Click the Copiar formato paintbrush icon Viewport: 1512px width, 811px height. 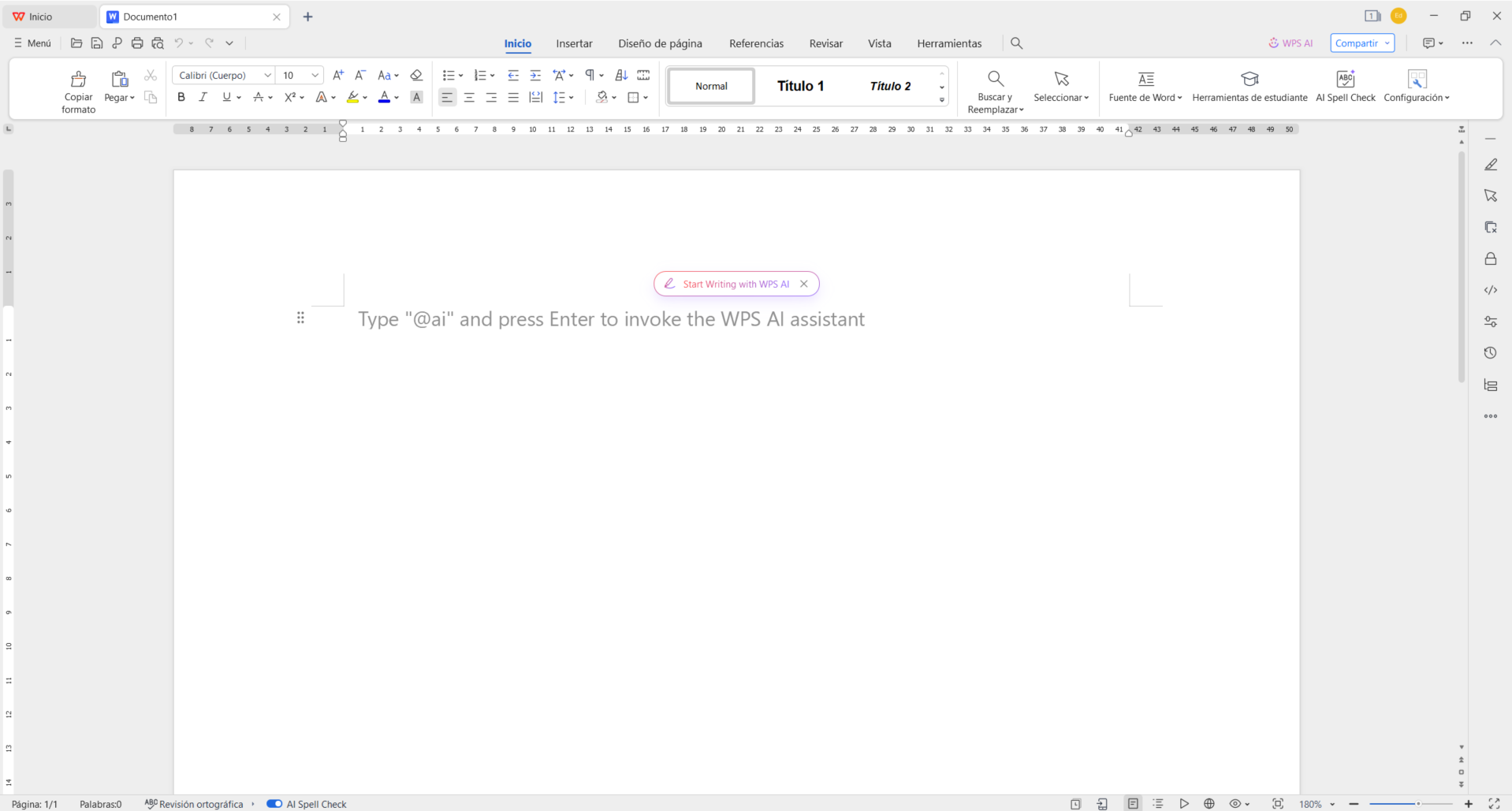point(78,80)
